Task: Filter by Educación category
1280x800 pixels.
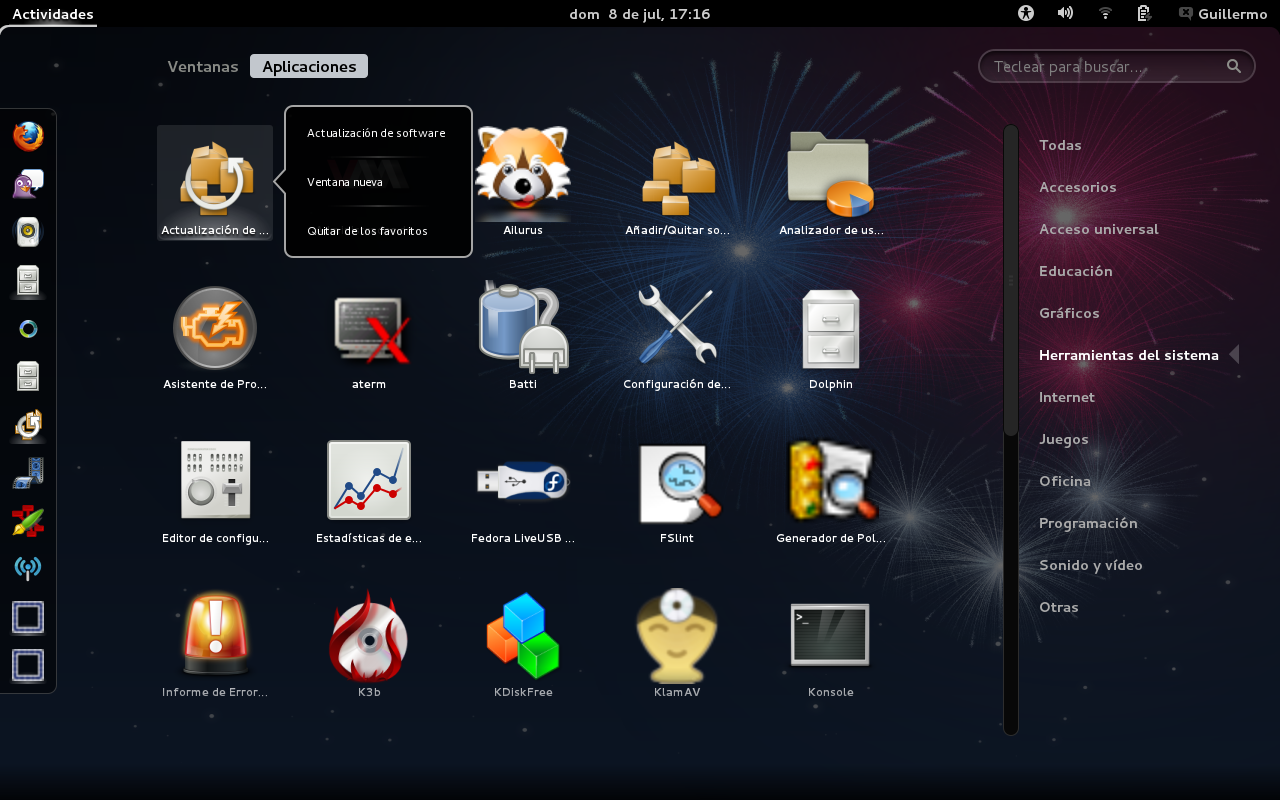Action: pyautogui.click(x=1076, y=271)
